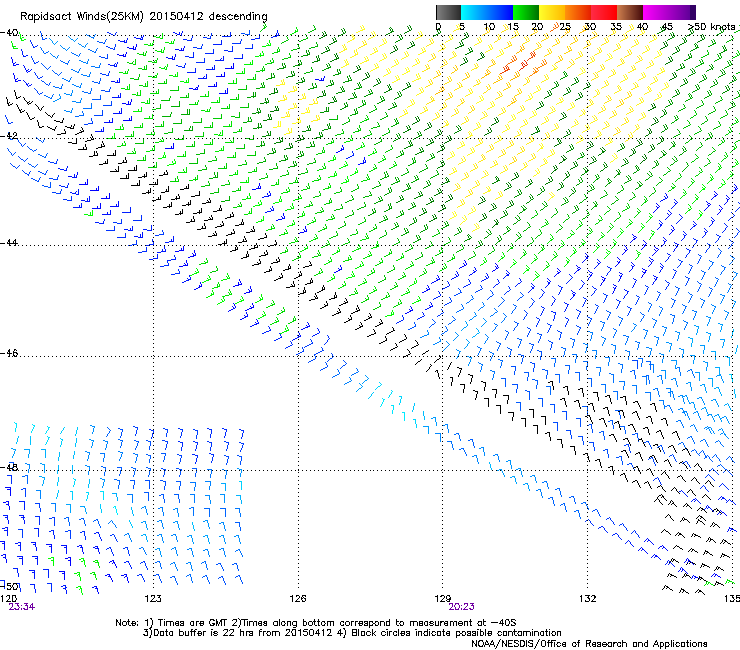Click the purple 20:23 swath time stamp
Image resolution: width=740 pixels, height=650 pixels.
tap(462, 607)
